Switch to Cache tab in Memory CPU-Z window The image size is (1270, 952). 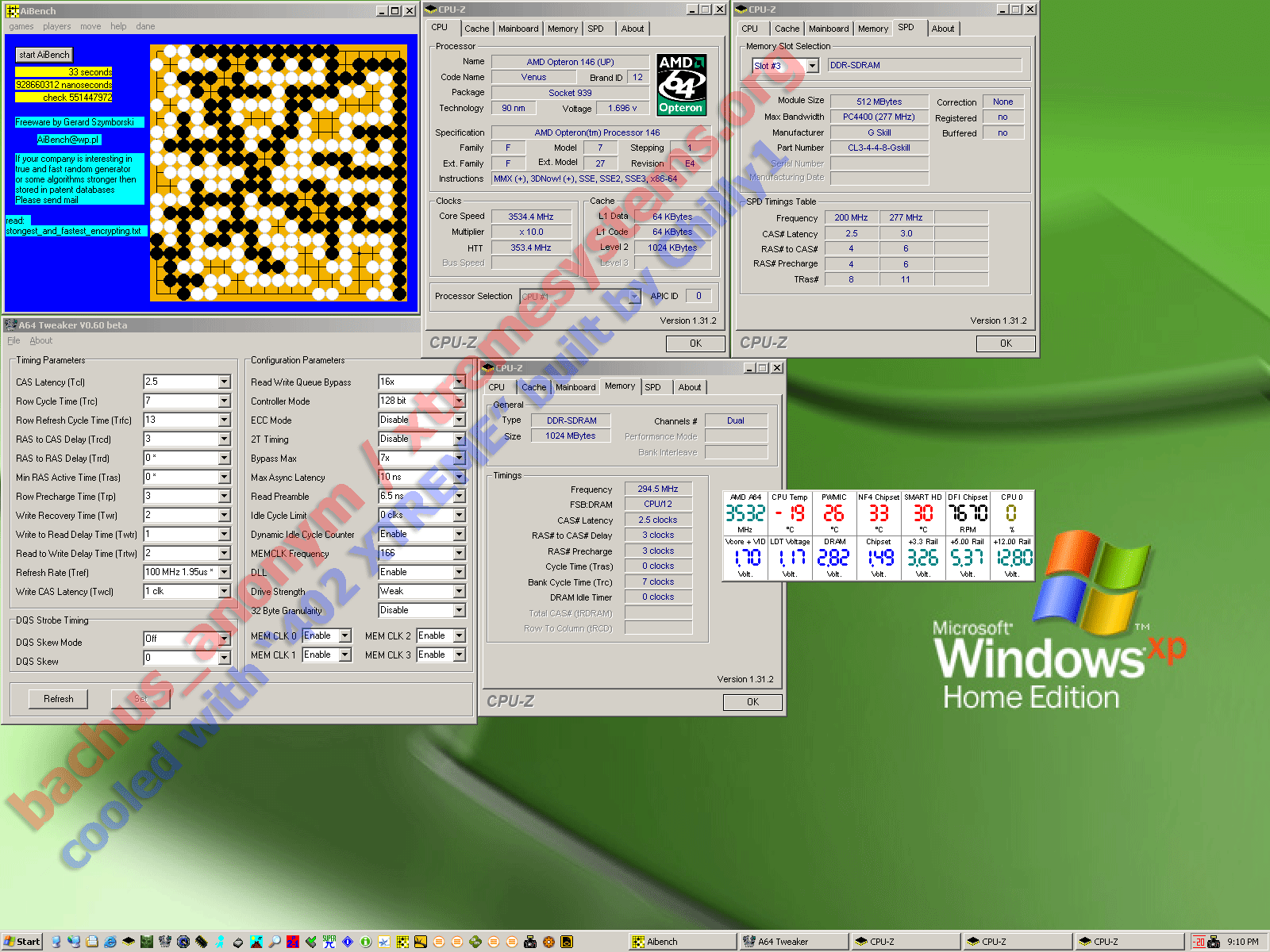coord(533,387)
